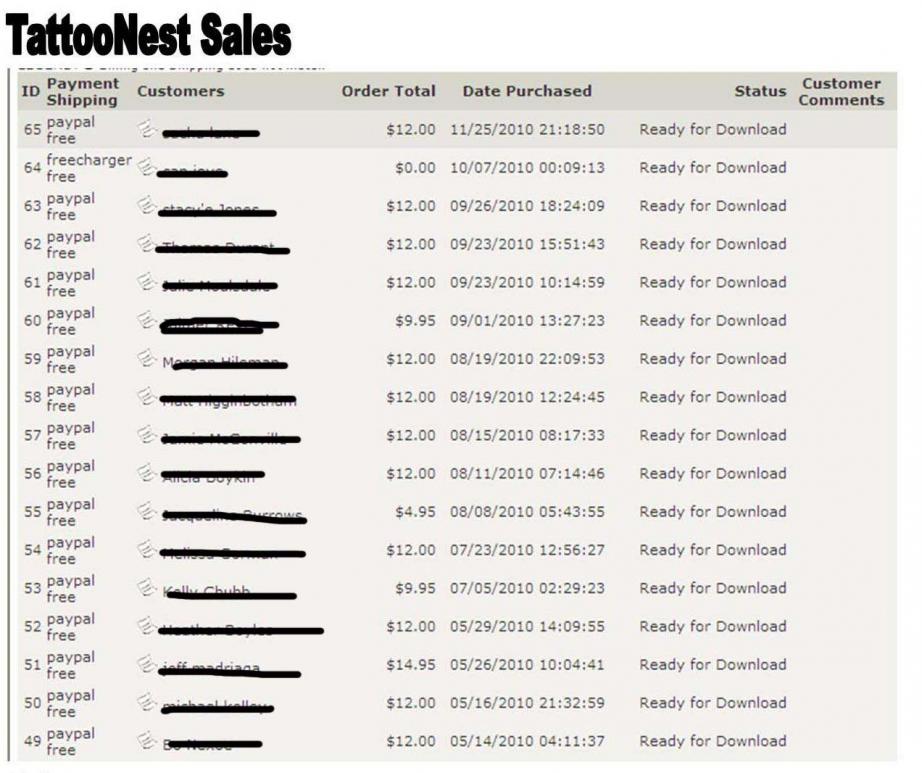Select the Customers column header

180,91
